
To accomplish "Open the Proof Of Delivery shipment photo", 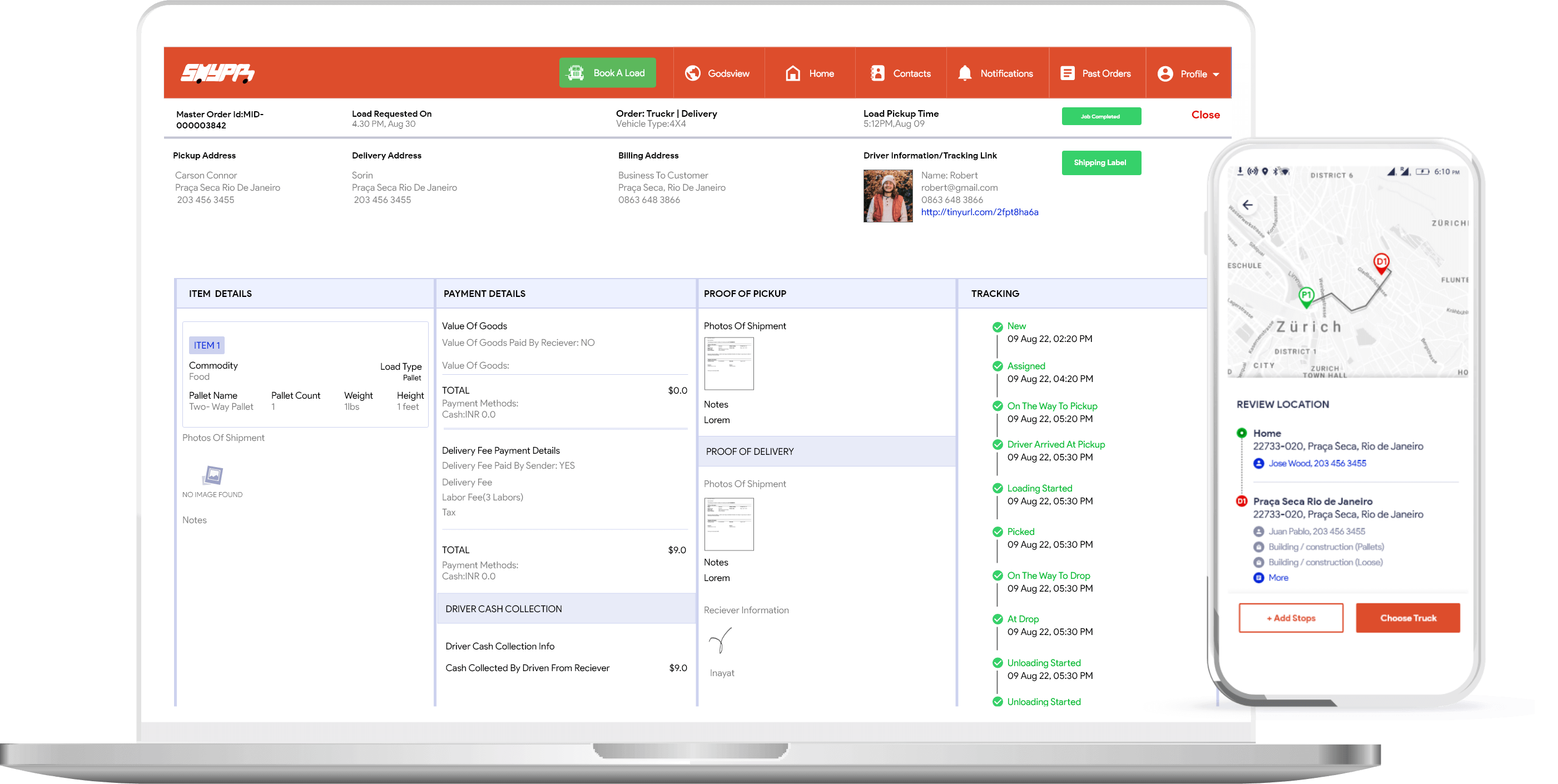I will pyautogui.click(x=729, y=524).
